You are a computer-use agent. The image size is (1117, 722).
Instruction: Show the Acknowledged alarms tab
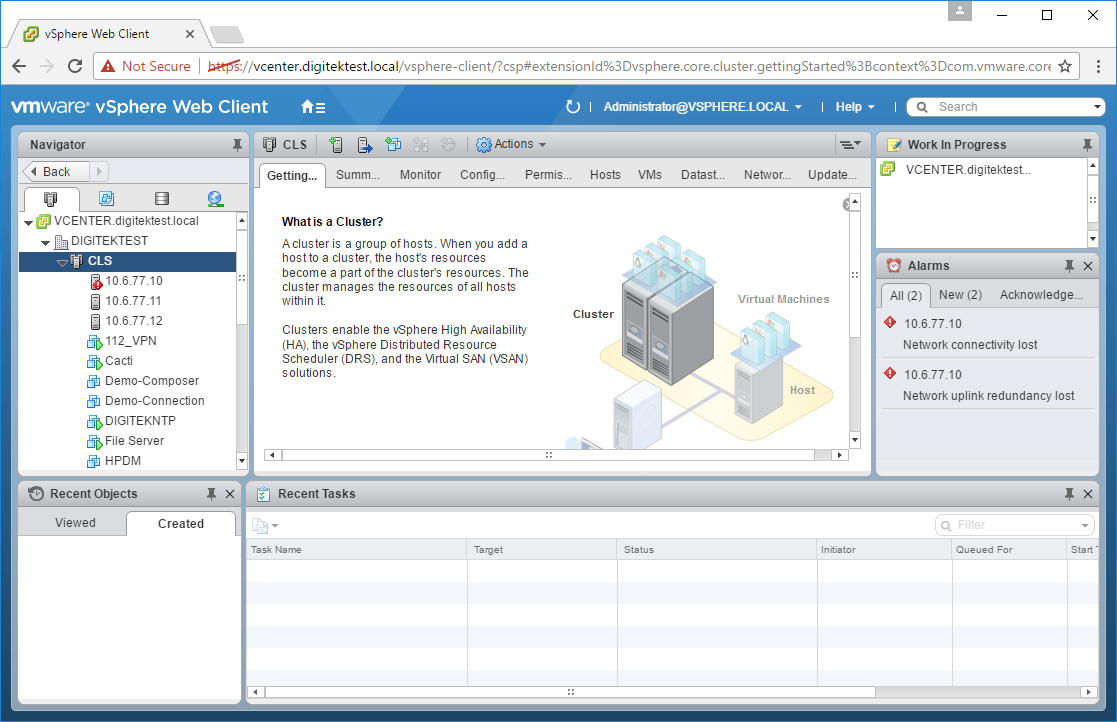click(x=1041, y=295)
